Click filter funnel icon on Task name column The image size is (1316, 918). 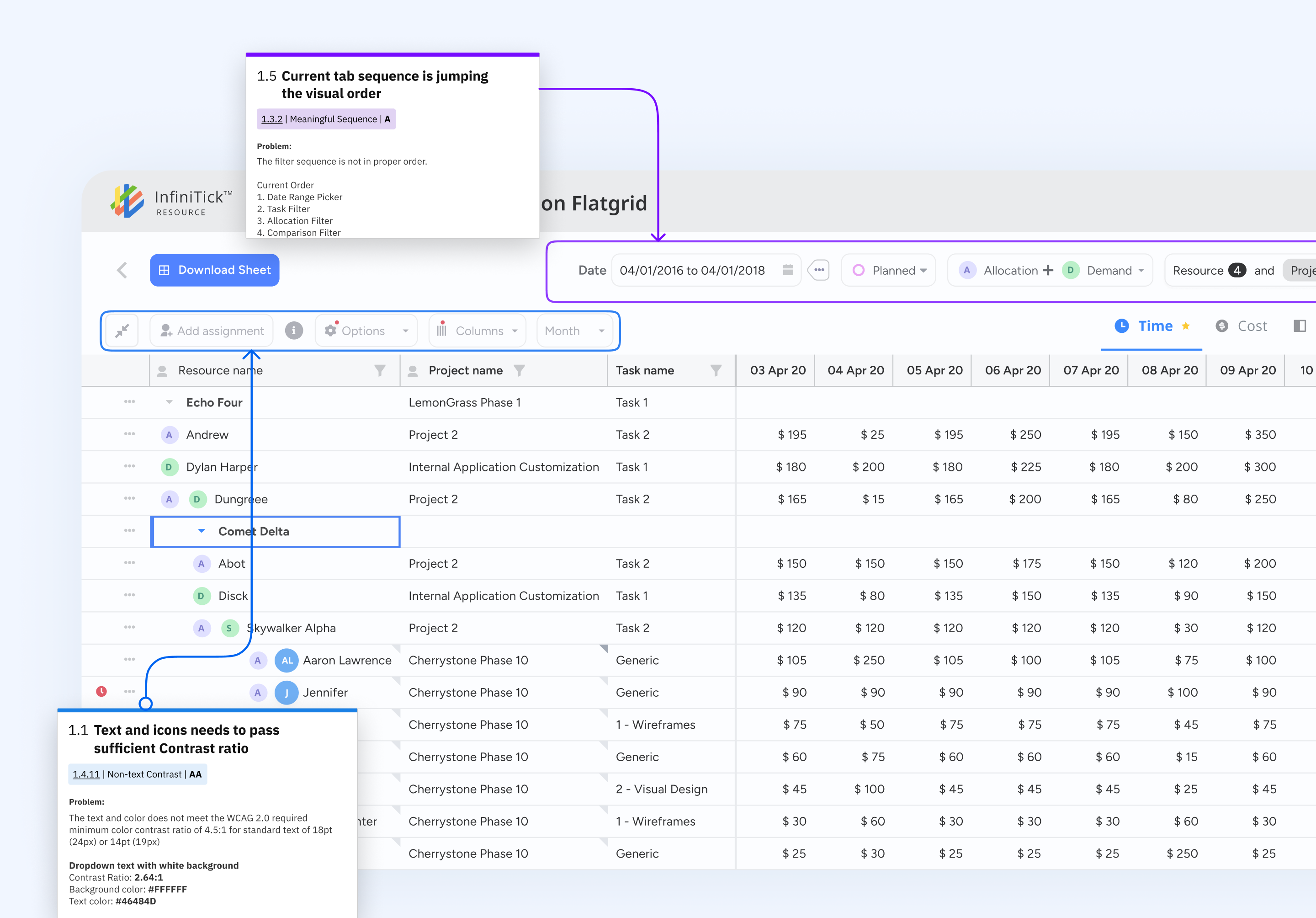715,370
